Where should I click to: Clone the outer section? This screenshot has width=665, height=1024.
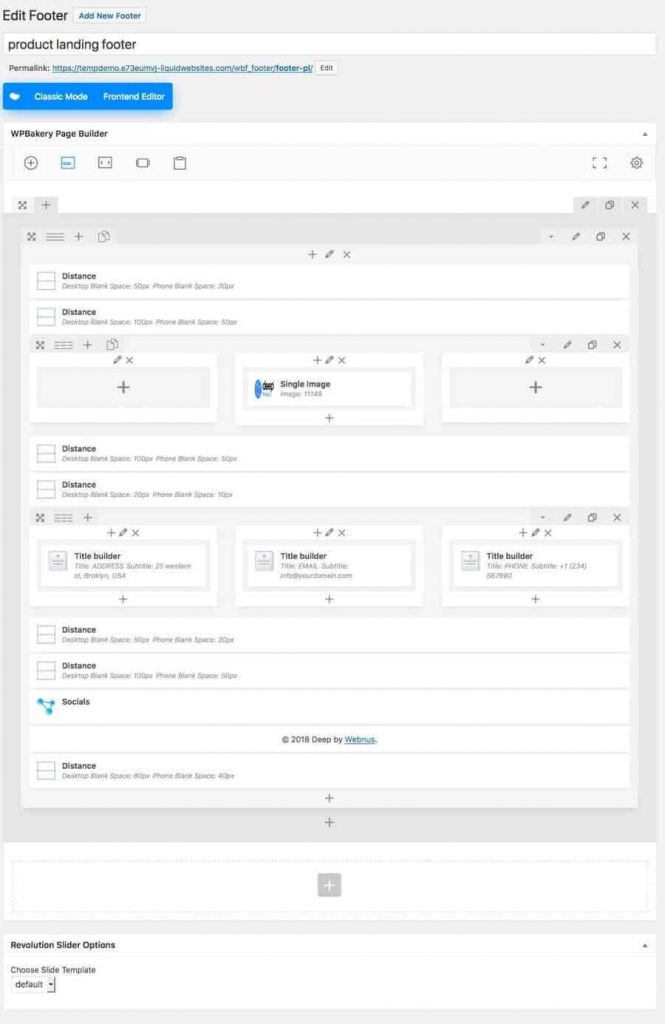(609, 205)
